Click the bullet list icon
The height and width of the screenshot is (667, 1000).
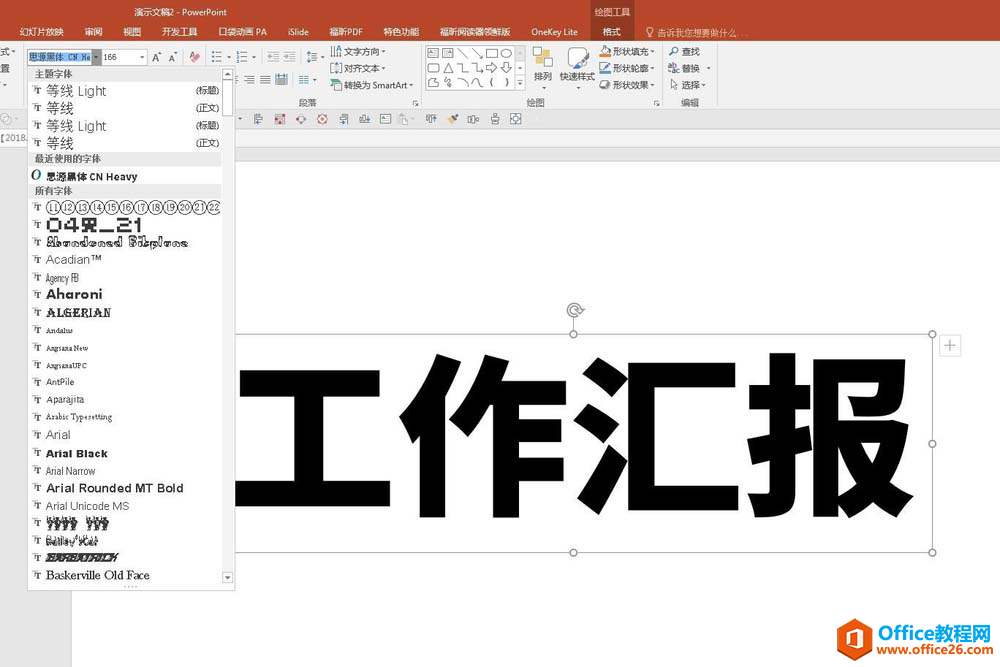(x=218, y=57)
